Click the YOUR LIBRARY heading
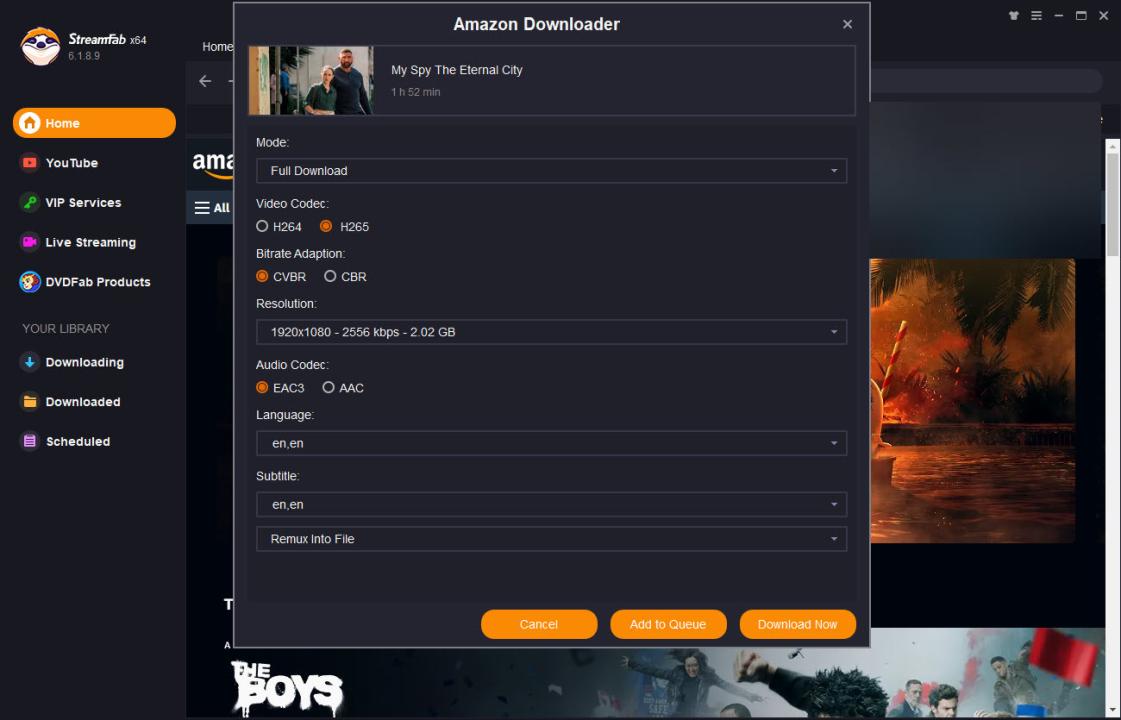 tap(66, 329)
